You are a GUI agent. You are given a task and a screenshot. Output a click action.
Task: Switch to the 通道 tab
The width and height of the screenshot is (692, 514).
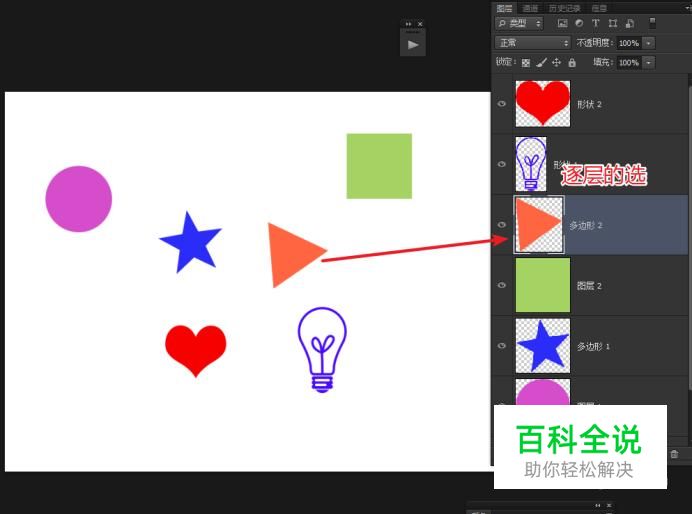click(x=530, y=8)
